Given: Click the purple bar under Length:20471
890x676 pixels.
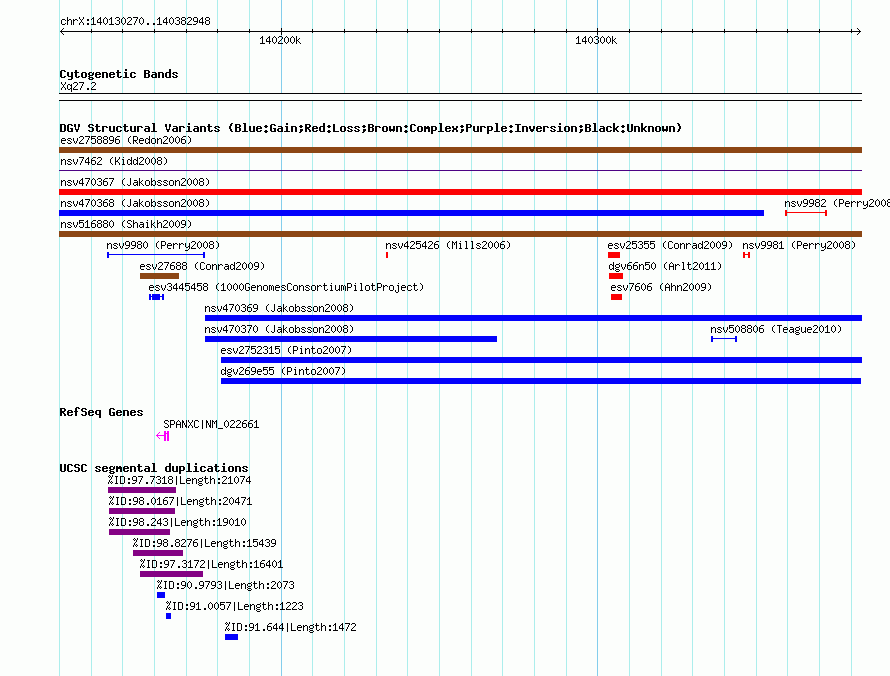Looking at the screenshot, I should 142,511.
